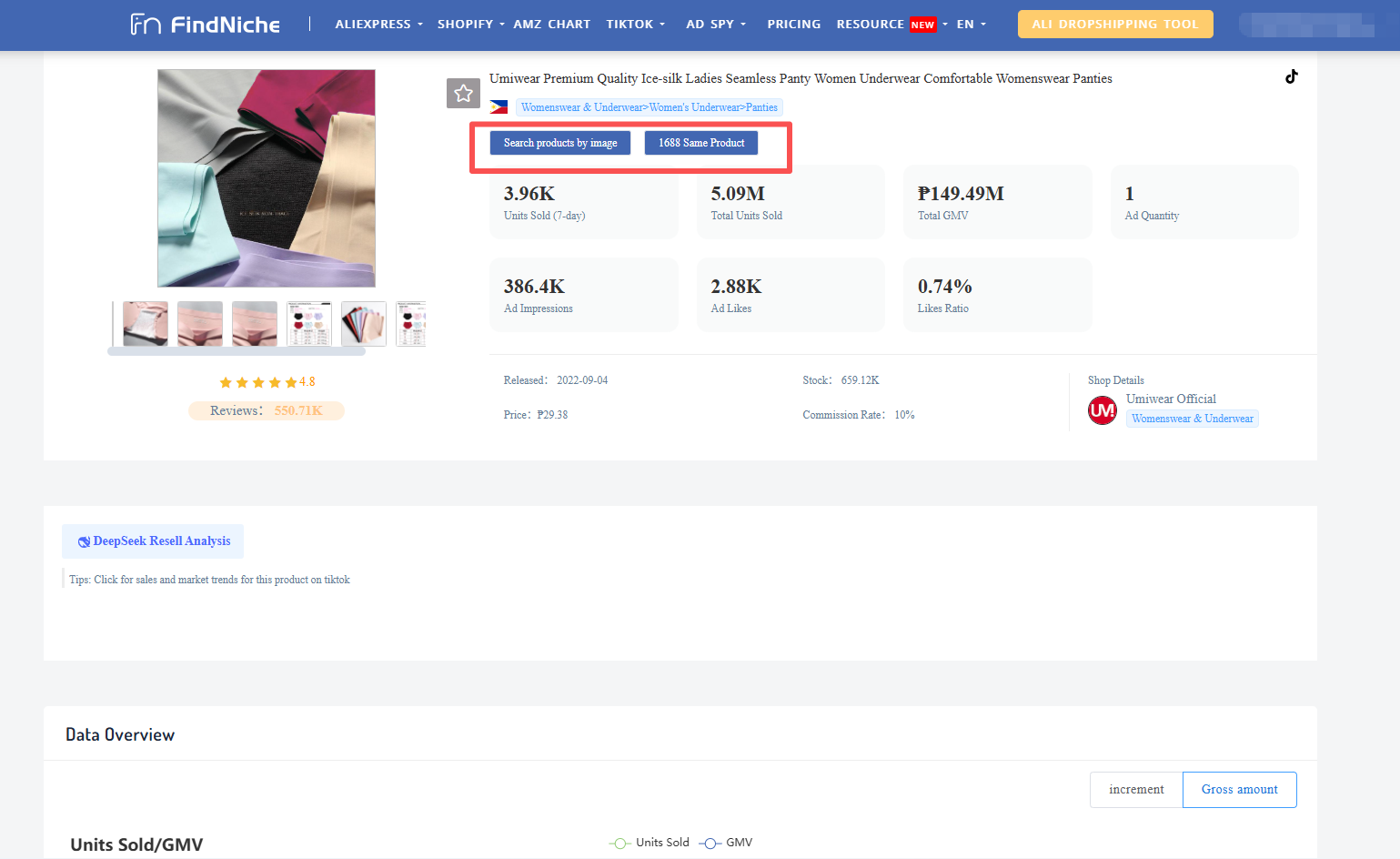1400x859 pixels.
Task: Expand the EN language selector
Action: coord(971,25)
